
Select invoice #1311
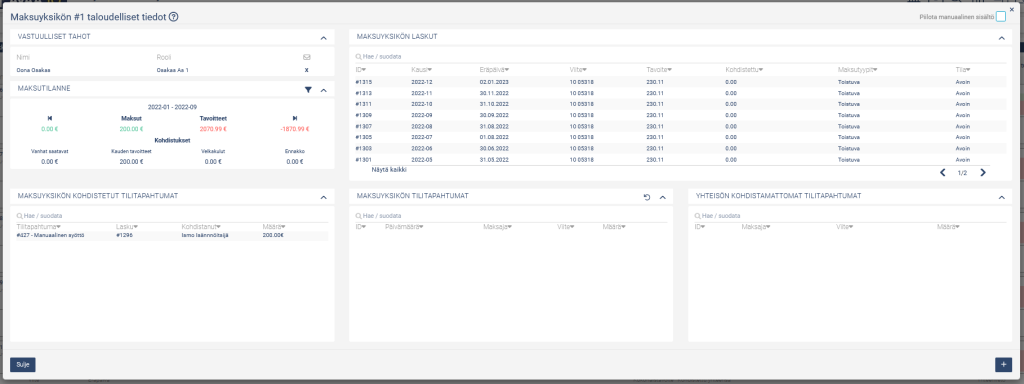pyautogui.click(x=680, y=104)
